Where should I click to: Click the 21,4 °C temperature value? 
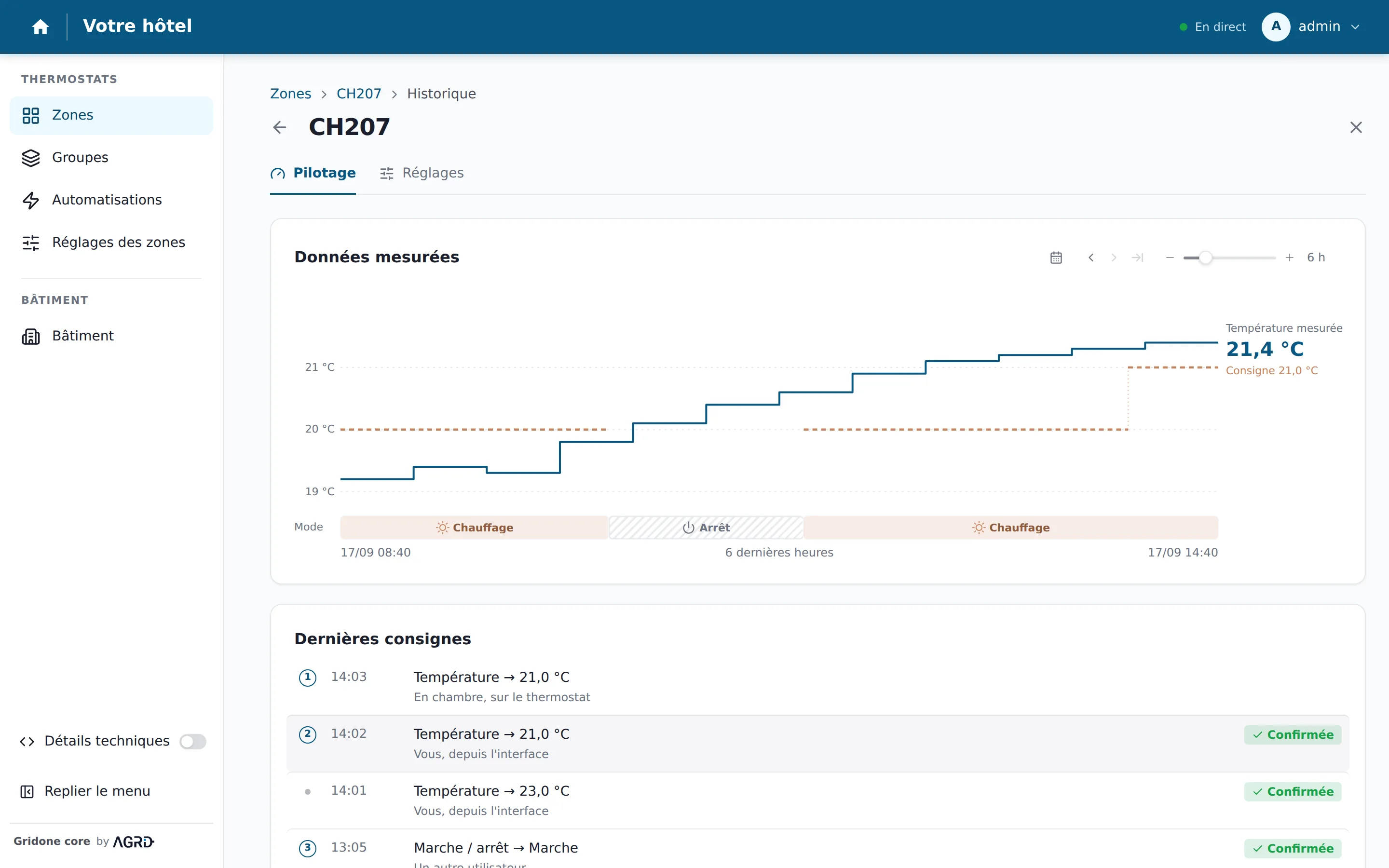[x=1265, y=349]
